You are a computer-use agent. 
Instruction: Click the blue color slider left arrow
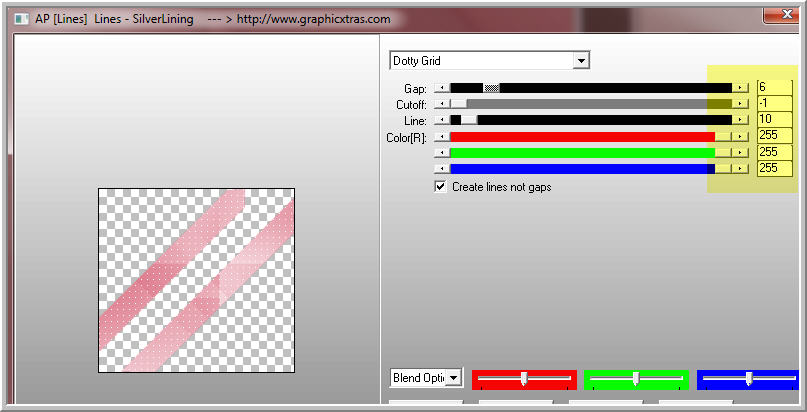pyautogui.click(x=442, y=169)
